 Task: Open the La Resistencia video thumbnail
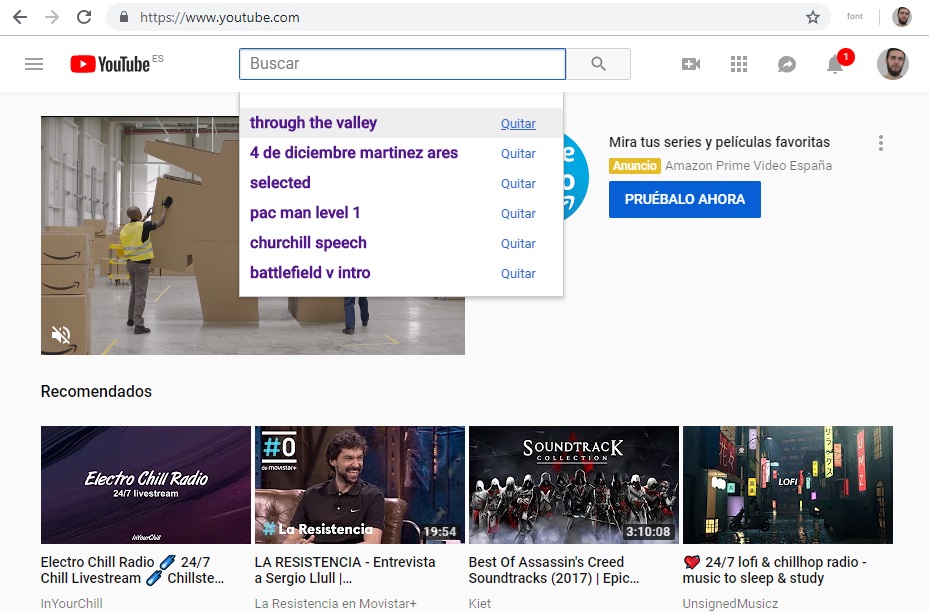point(360,484)
